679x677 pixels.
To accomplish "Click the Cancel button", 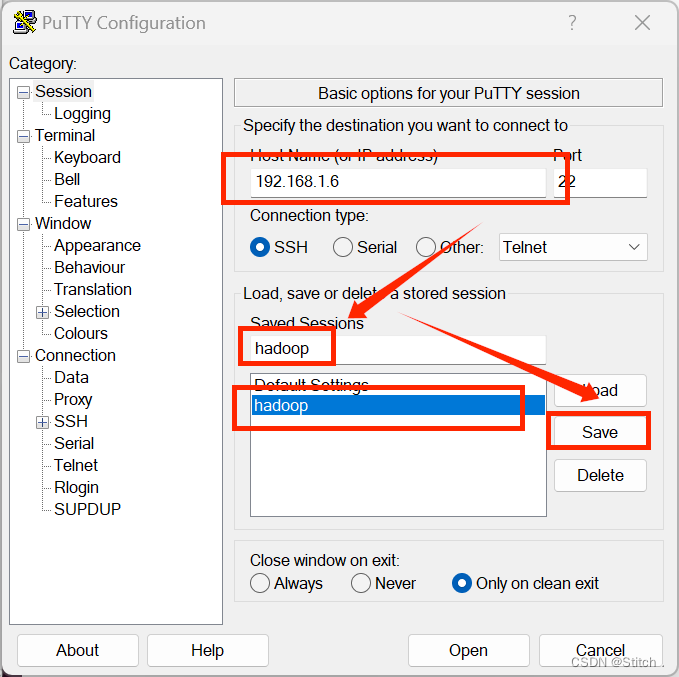I will pos(600,651).
